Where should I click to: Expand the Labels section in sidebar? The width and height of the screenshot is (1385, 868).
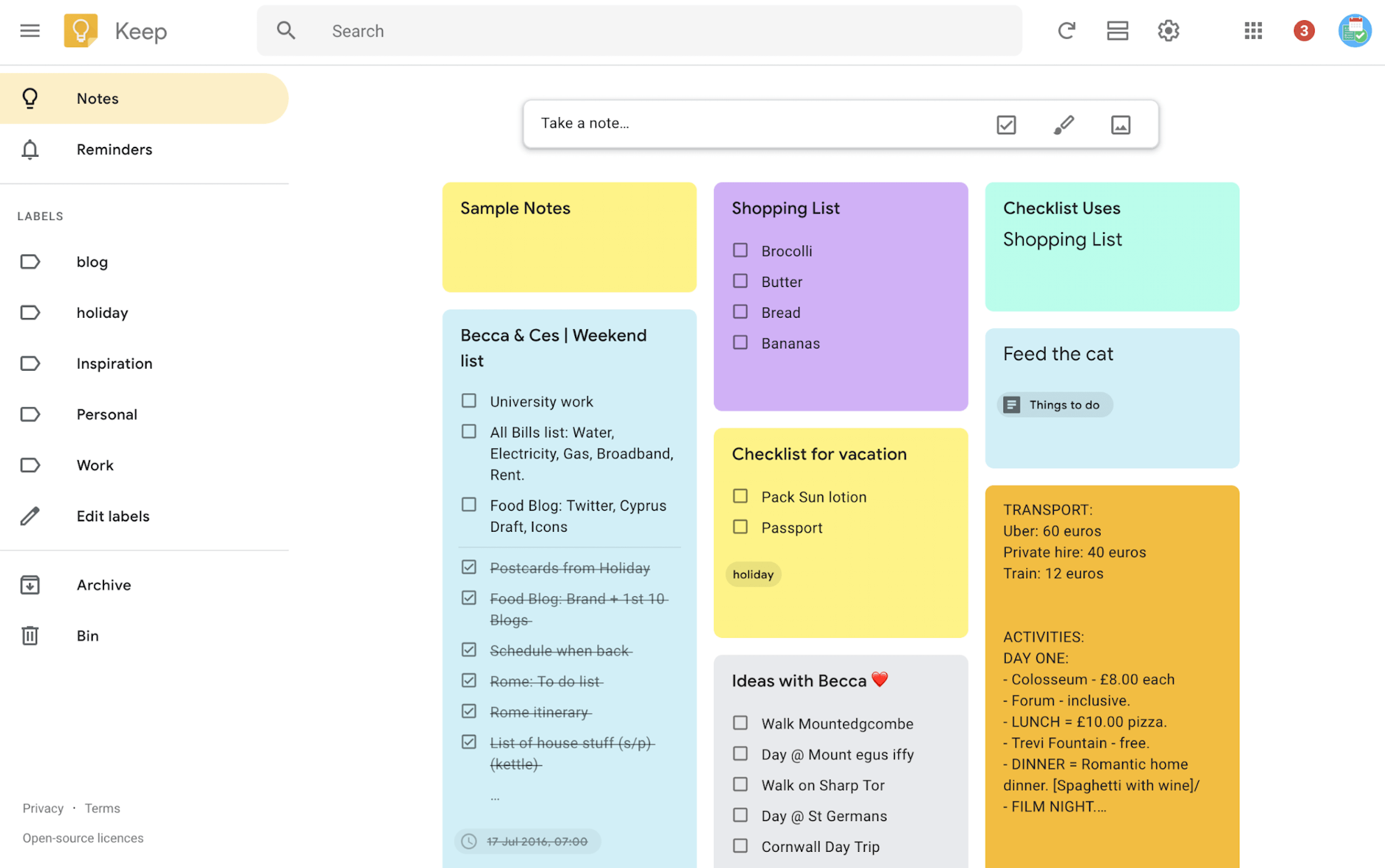[x=40, y=216]
